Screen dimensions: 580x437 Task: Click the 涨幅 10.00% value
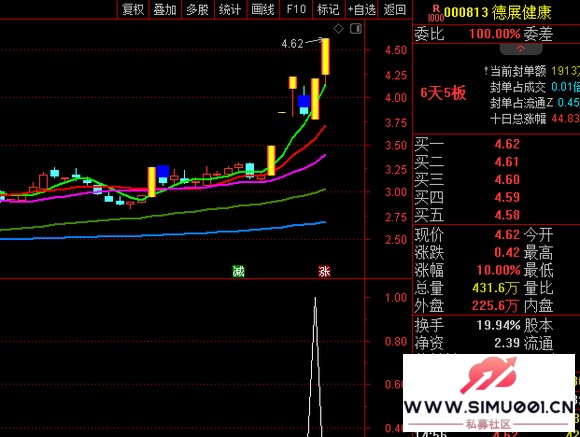(498, 270)
